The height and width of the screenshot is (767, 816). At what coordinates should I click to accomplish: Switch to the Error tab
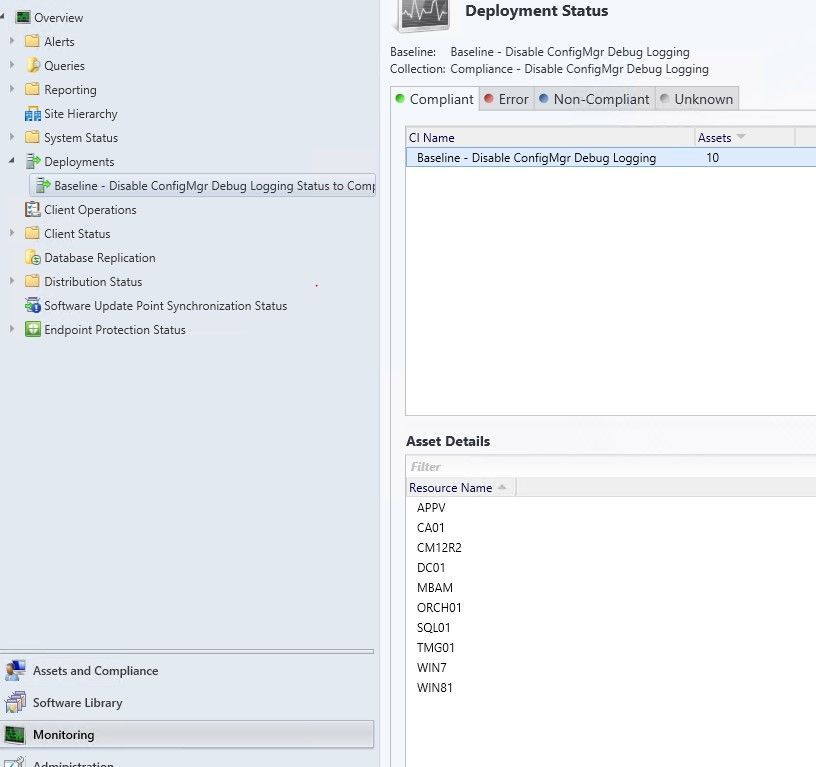[x=506, y=99]
